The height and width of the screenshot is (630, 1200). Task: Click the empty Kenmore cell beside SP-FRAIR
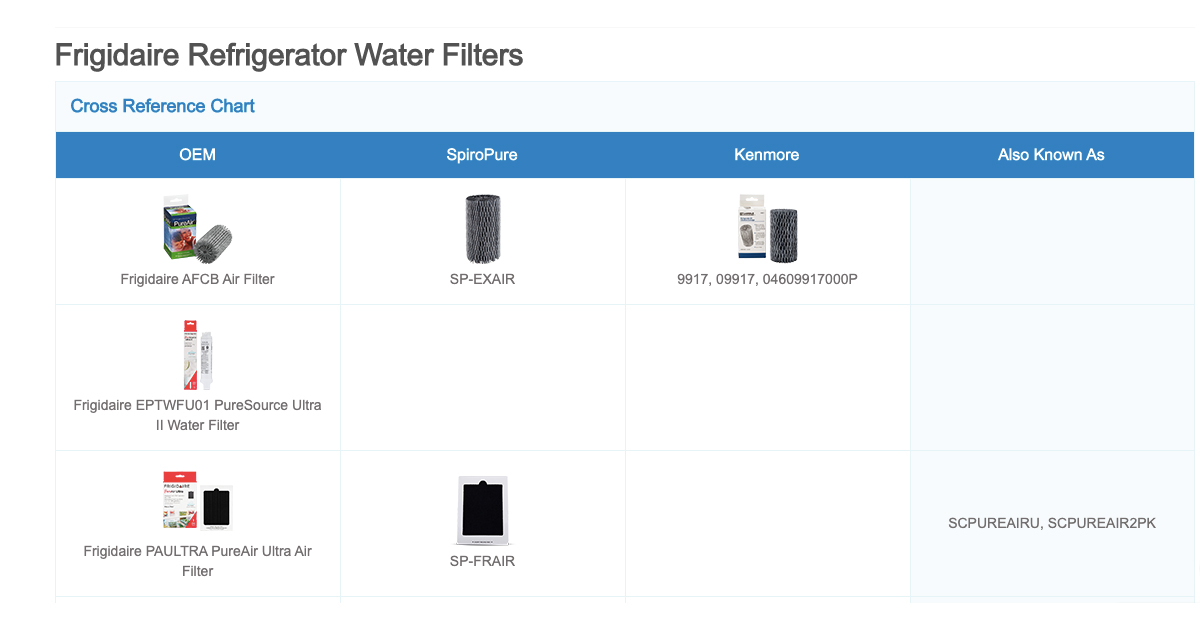click(767, 524)
